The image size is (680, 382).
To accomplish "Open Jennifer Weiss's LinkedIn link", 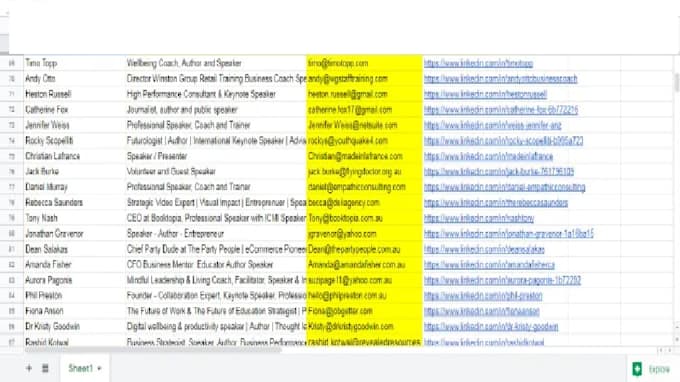I will tap(493, 125).
